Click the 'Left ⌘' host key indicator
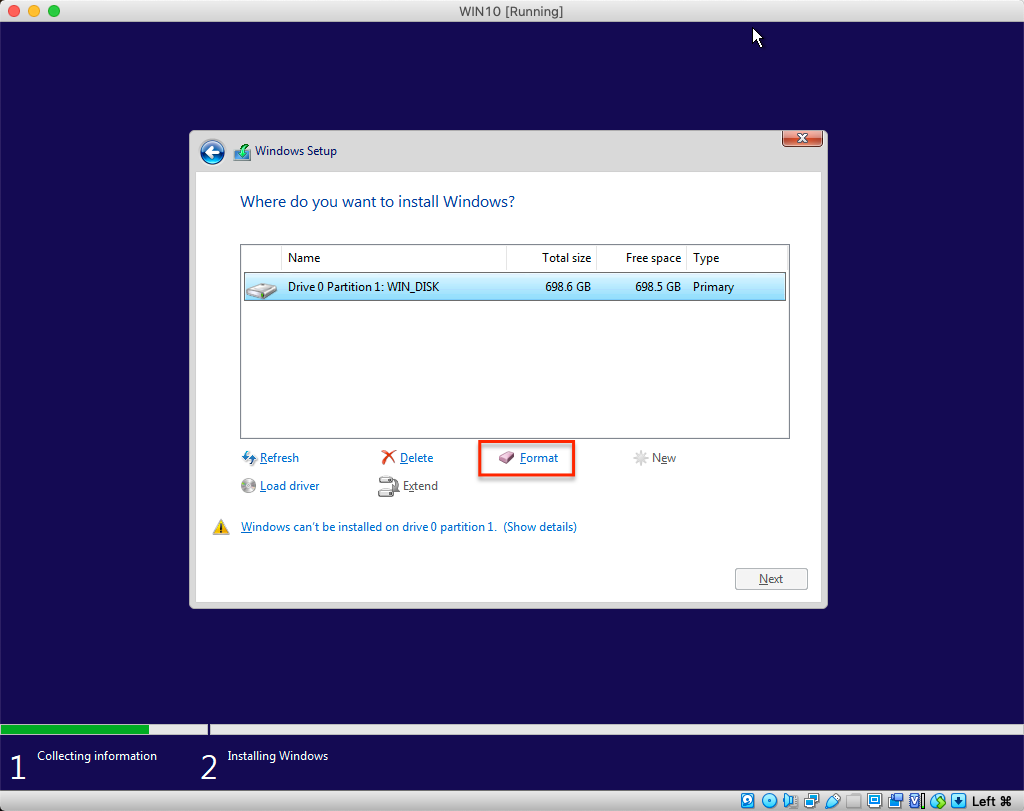 tap(991, 801)
